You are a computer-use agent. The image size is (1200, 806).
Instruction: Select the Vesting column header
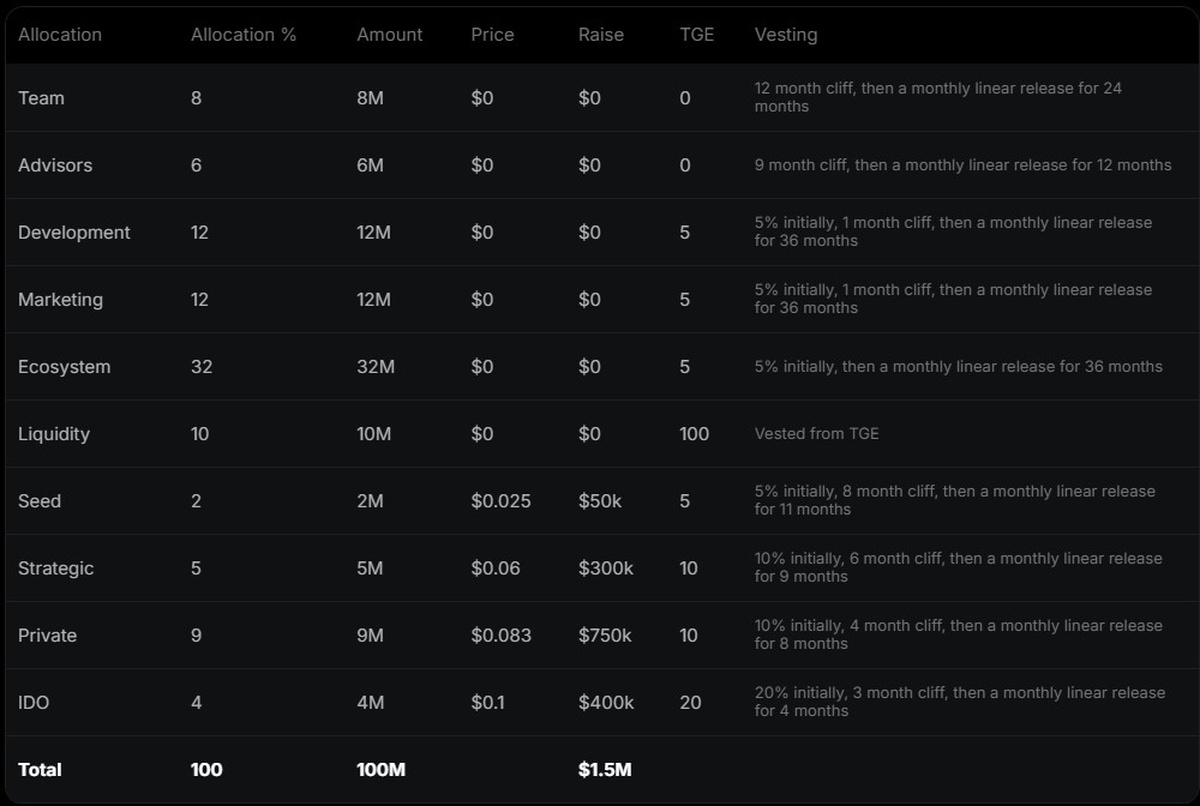point(785,35)
